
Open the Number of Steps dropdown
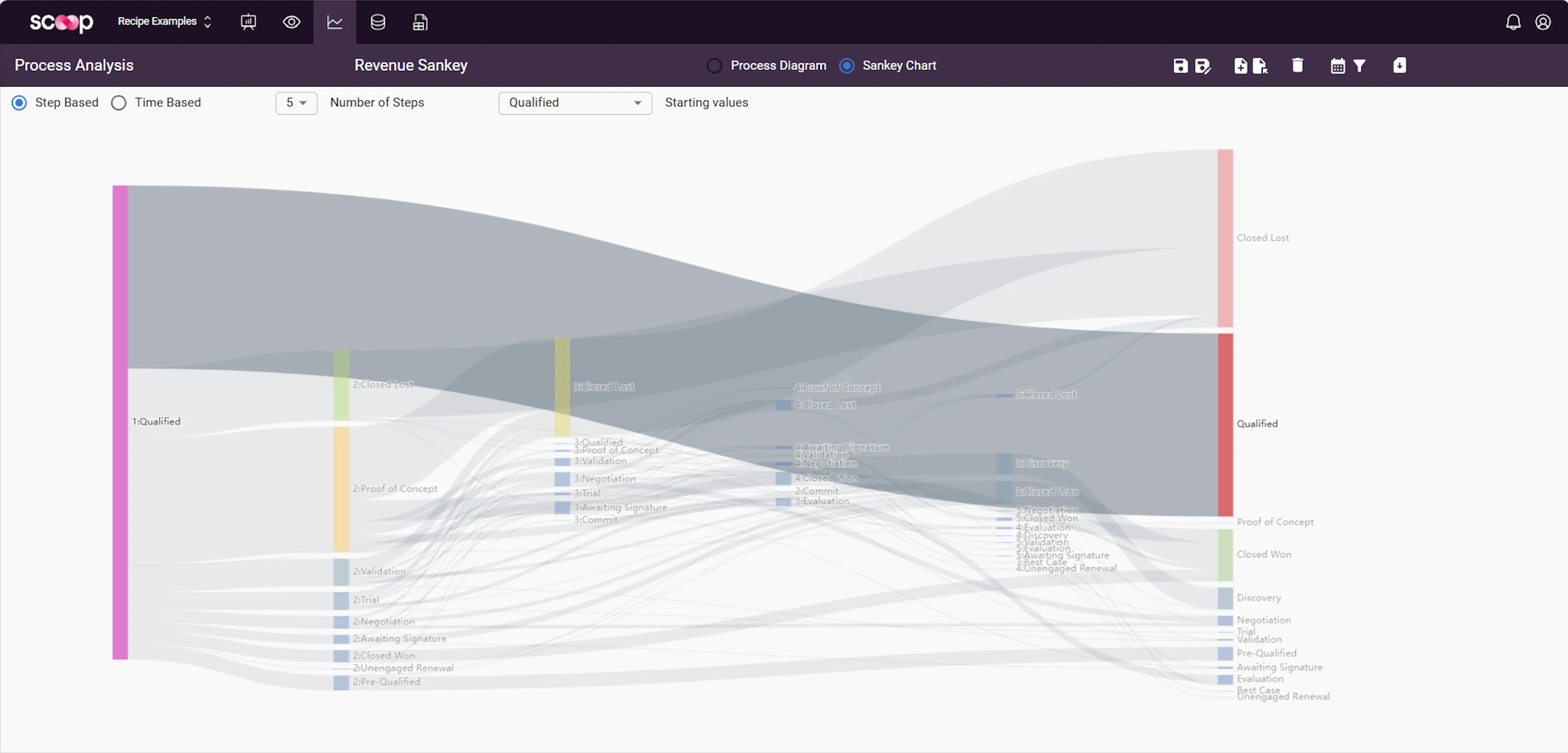[296, 103]
